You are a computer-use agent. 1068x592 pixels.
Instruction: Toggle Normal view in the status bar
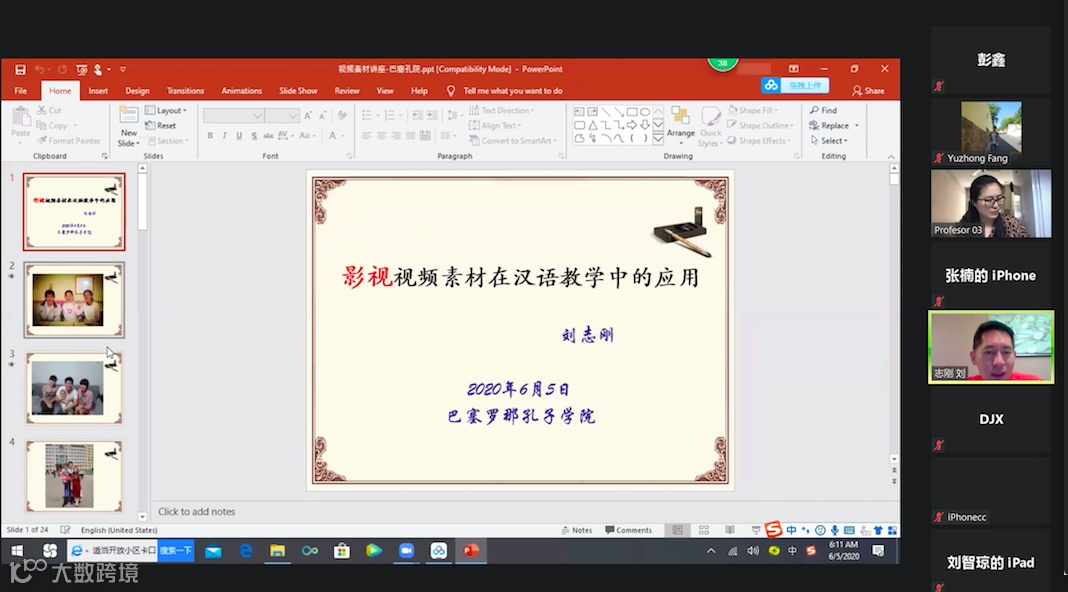(678, 530)
